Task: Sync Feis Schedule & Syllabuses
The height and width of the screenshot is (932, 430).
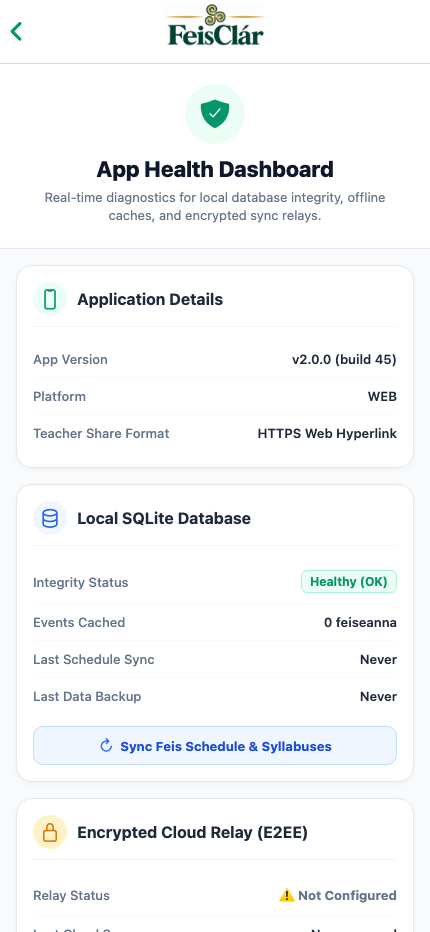Action: click(x=215, y=745)
